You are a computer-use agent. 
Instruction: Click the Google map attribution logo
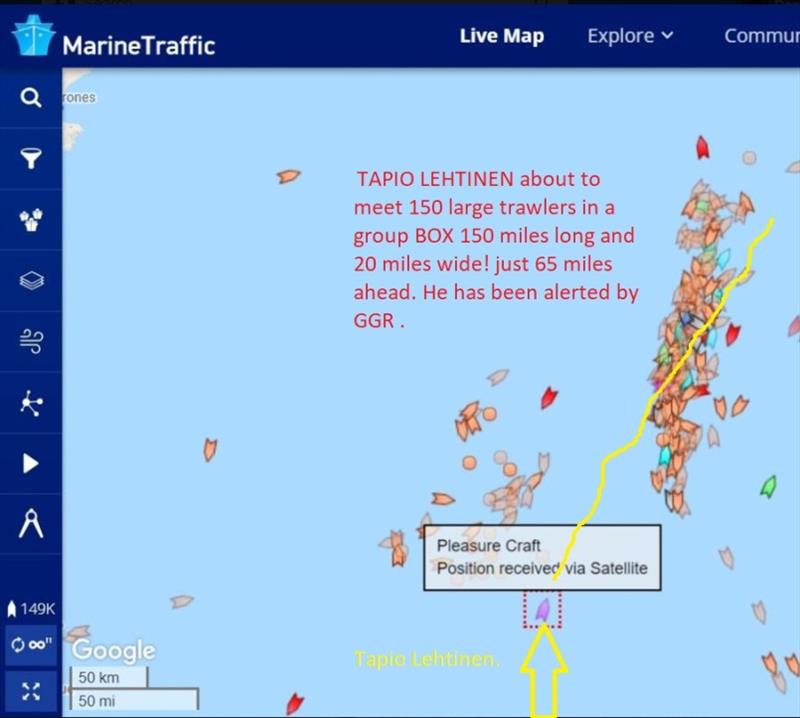(x=113, y=650)
